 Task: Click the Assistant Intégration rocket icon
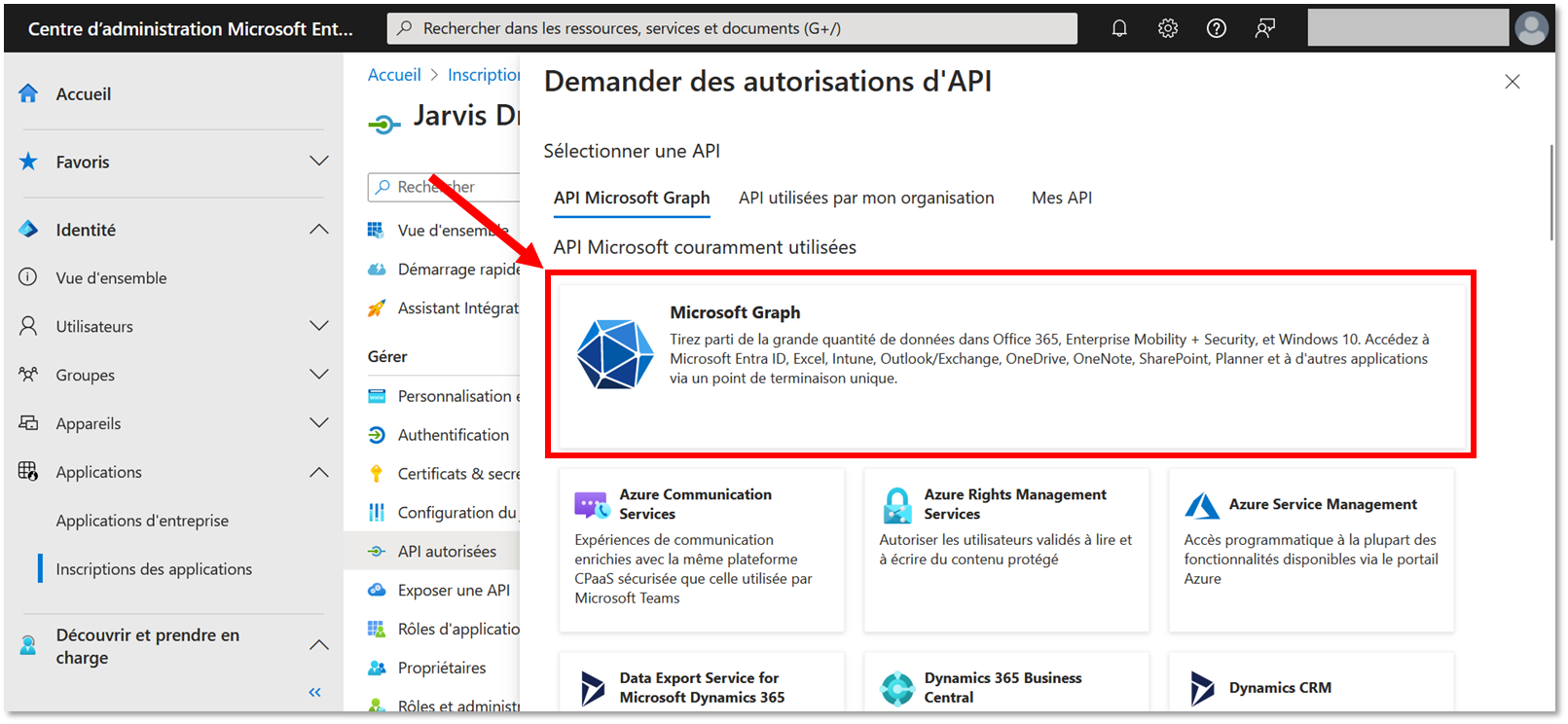coord(377,308)
